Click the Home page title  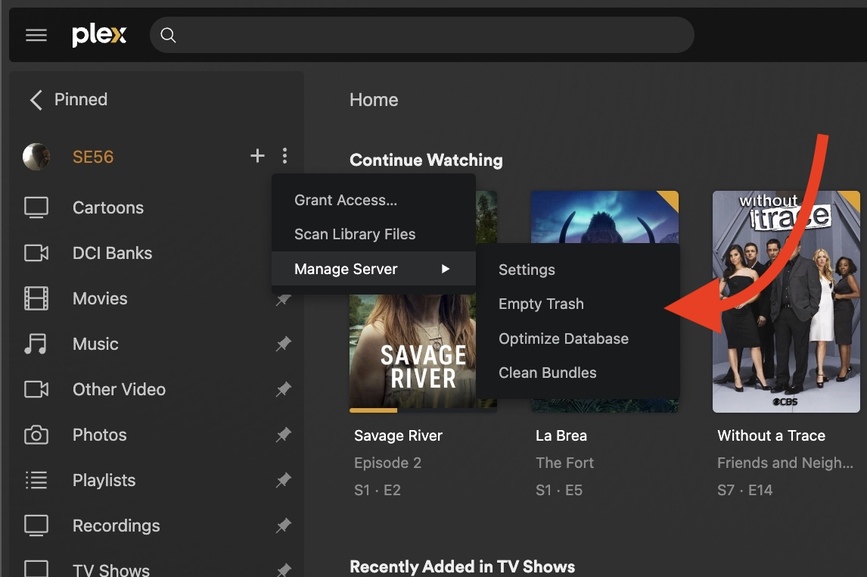pyautogui.click(x=374, y=100)
